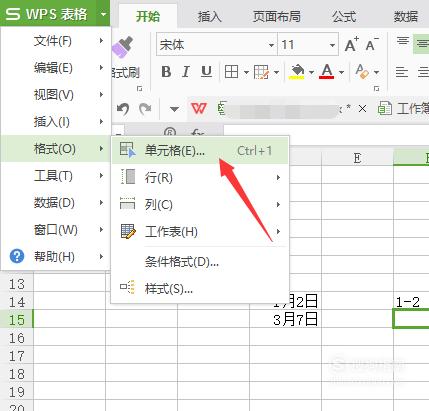Select row header 15
This screenshot has height=411, width=429.
pos(17,320)
